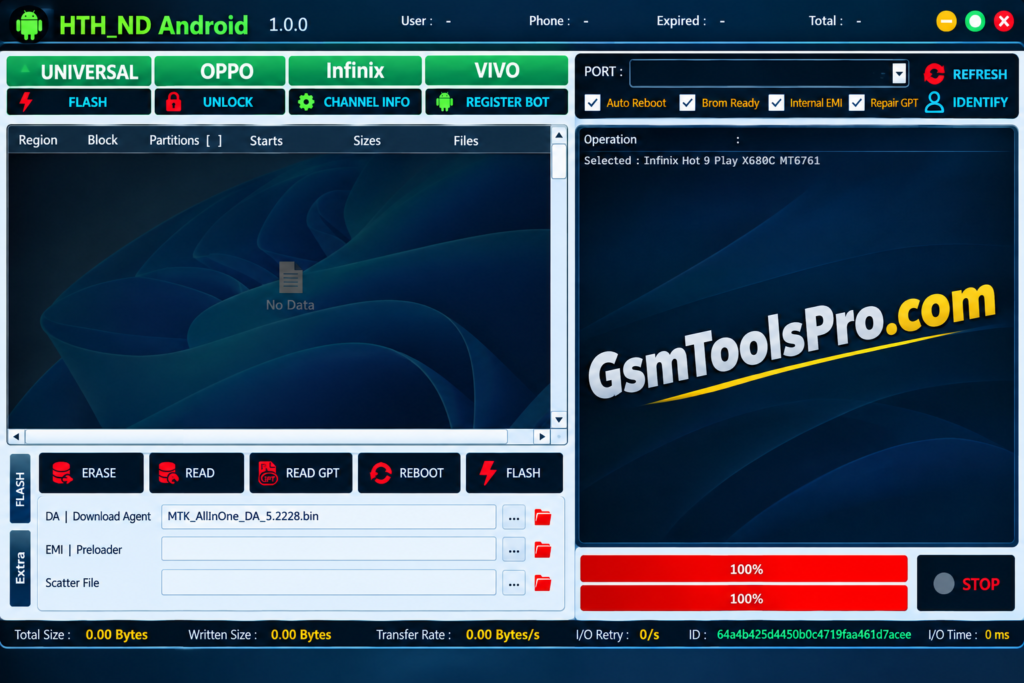Image resolution: width=1024 pixels, height=683 pixels.
Task: Click the yellow minimize window button
Action: [x=946, y=21]
